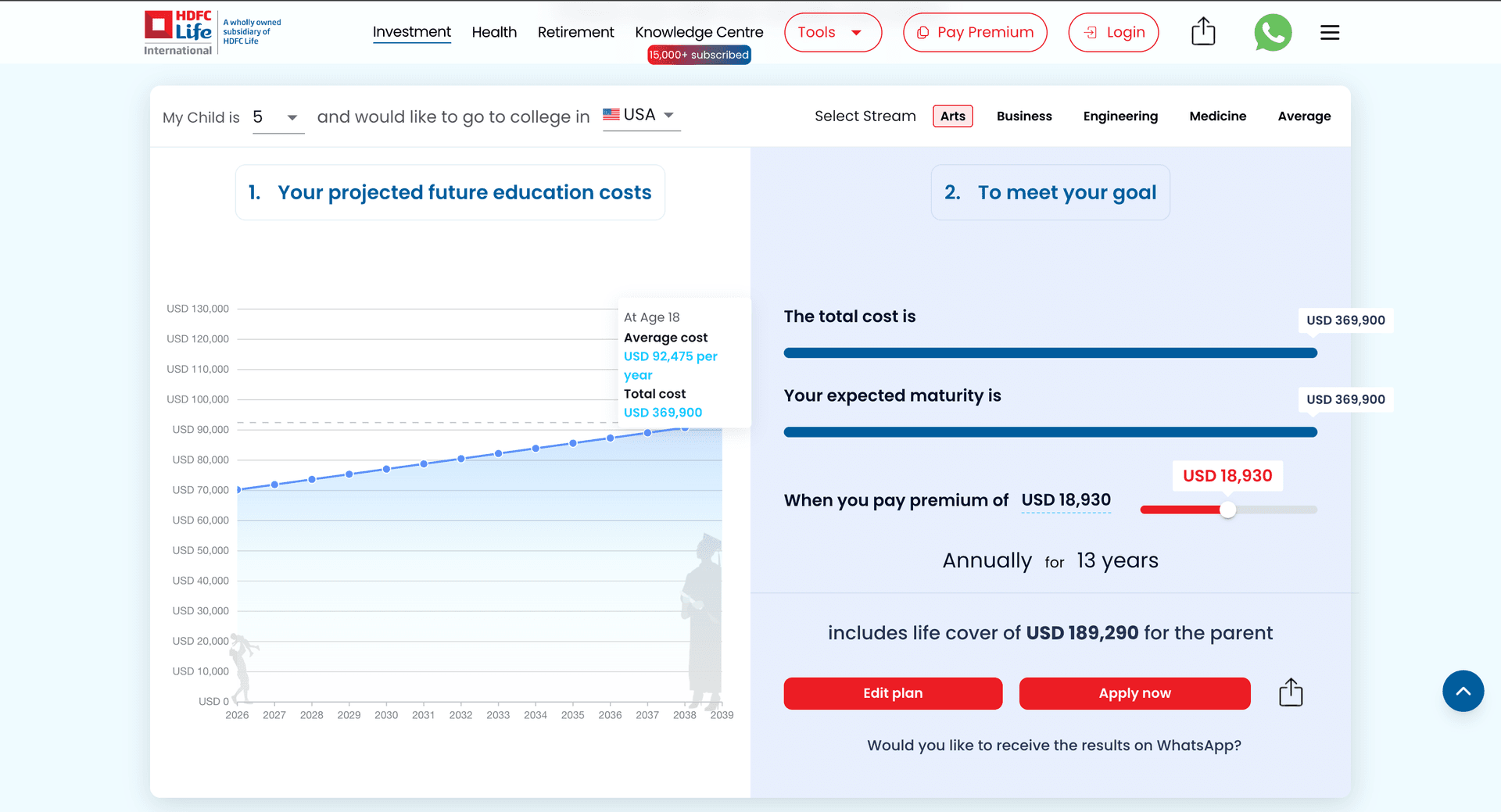Image resolution: width=1501 pixels, height=812 pixels.
Task: Click the 2032 data point on chart
Action: tap(461, 459)
